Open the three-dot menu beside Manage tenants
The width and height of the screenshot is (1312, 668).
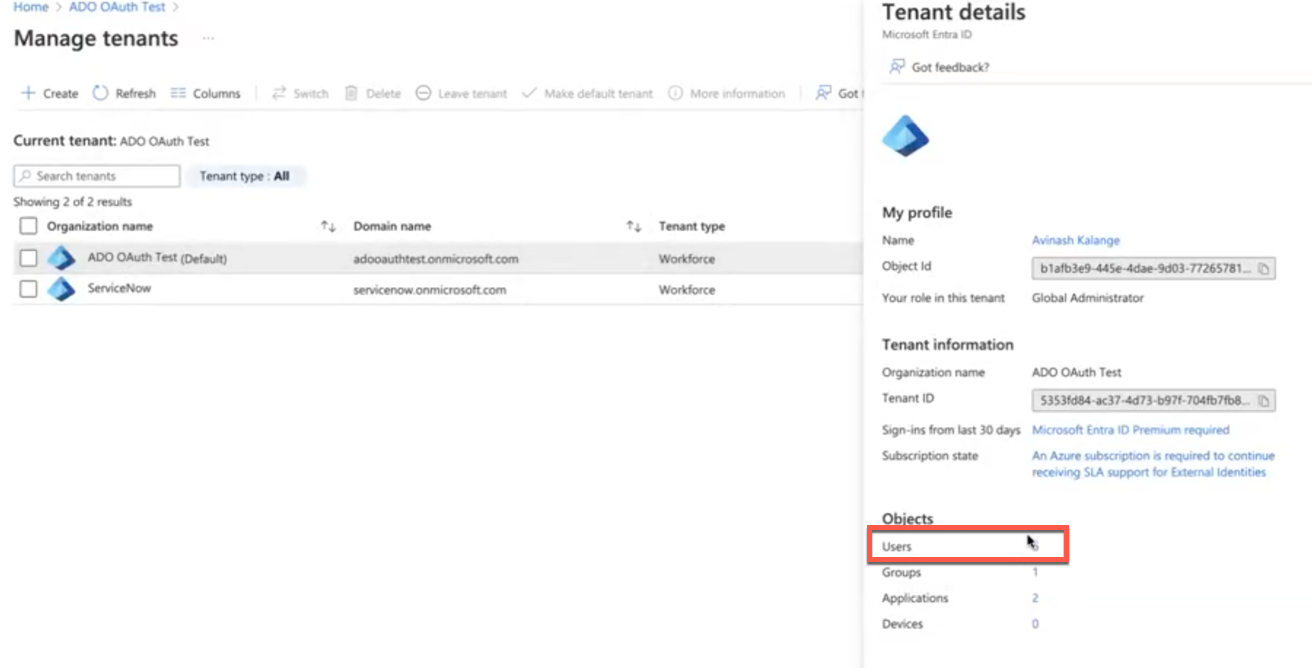[208, 39]
